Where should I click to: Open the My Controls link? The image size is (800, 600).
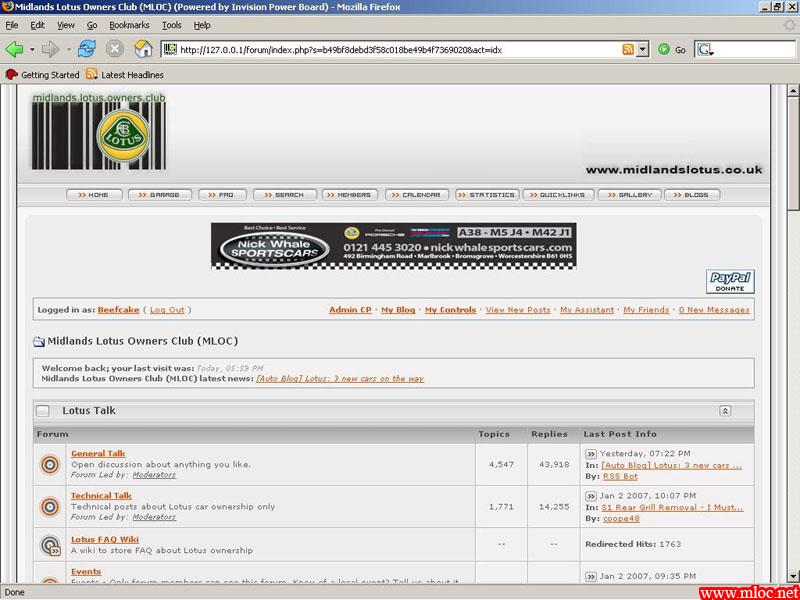tap(451, 310)
